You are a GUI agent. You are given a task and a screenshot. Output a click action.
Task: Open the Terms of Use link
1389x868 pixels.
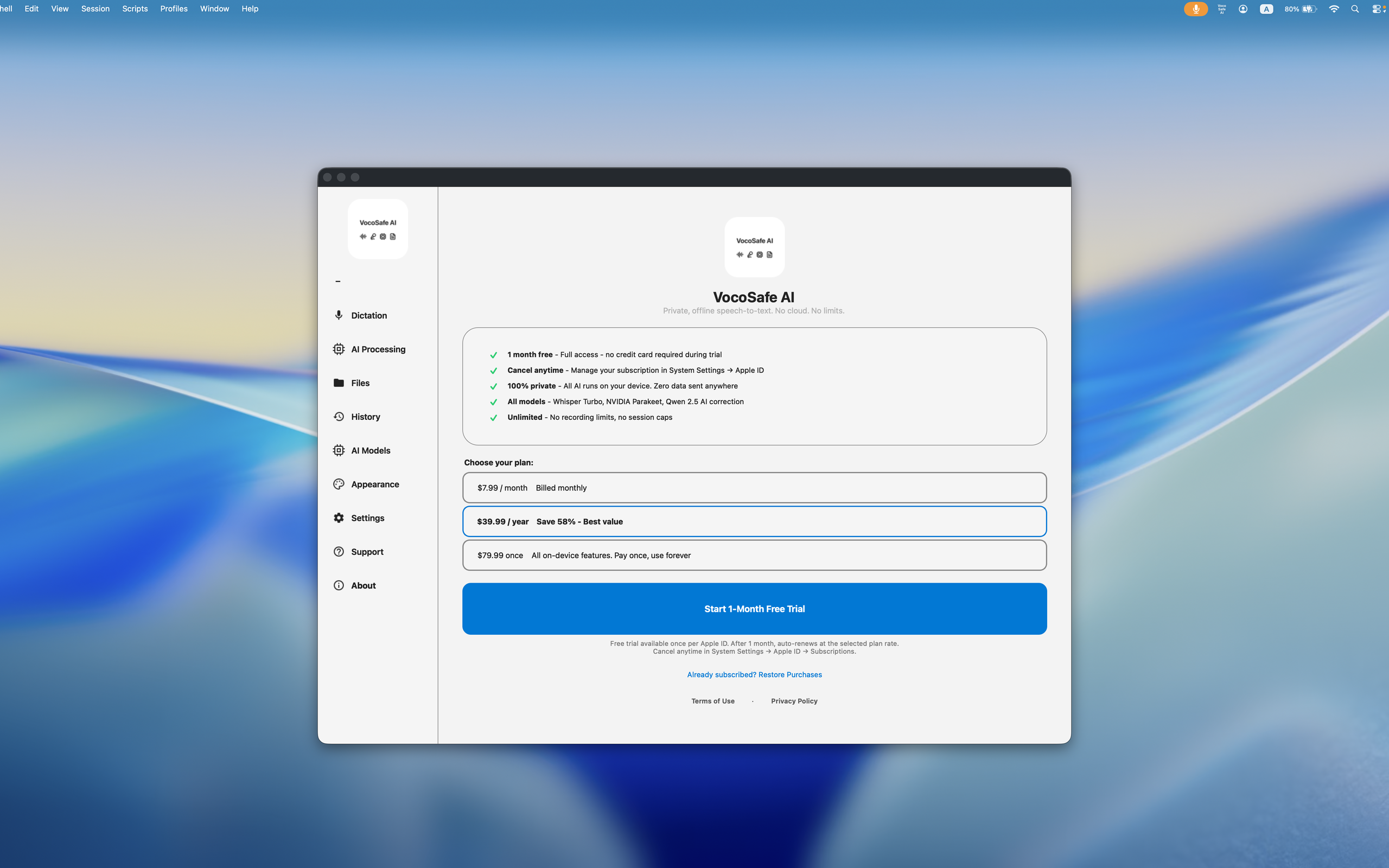[713, 701]
